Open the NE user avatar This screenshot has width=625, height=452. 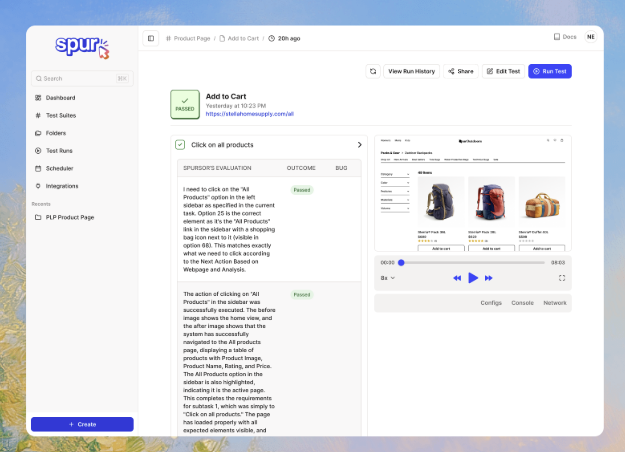click(590, 37)
